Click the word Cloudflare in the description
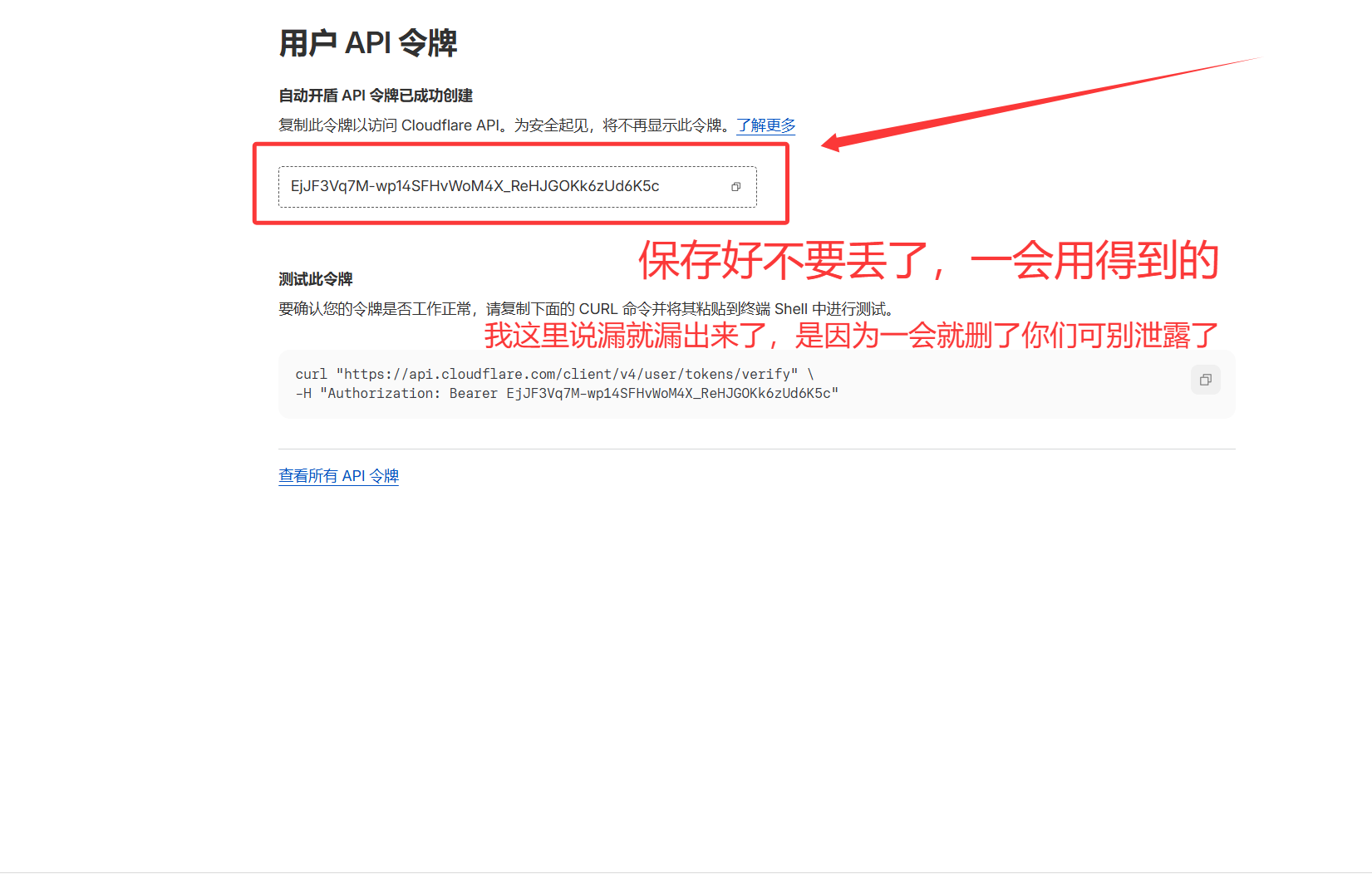The image size is (1372, 874). pyautogui.click(x=436, y=125)
